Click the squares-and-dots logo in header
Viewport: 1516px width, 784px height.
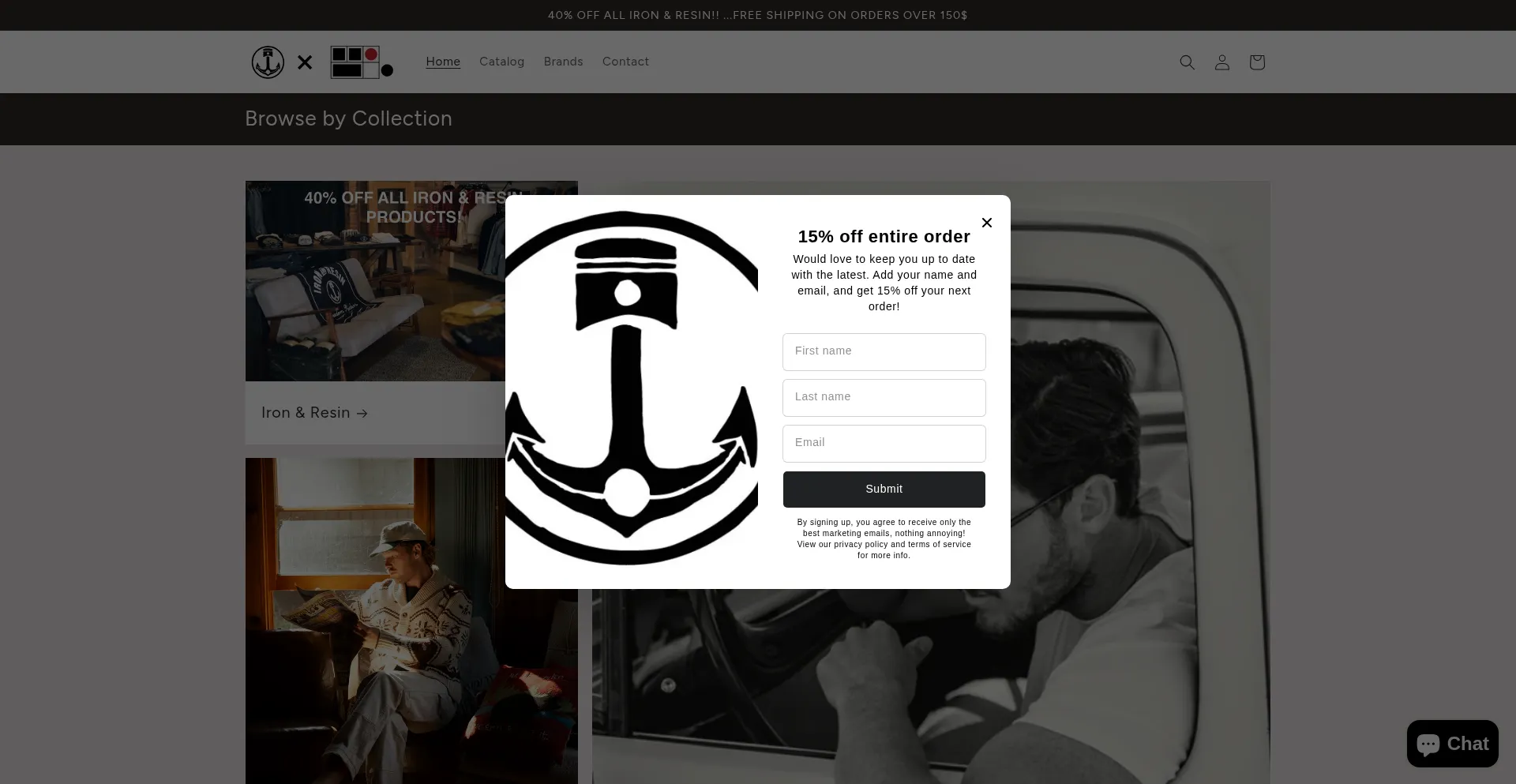tap(361, 62)
